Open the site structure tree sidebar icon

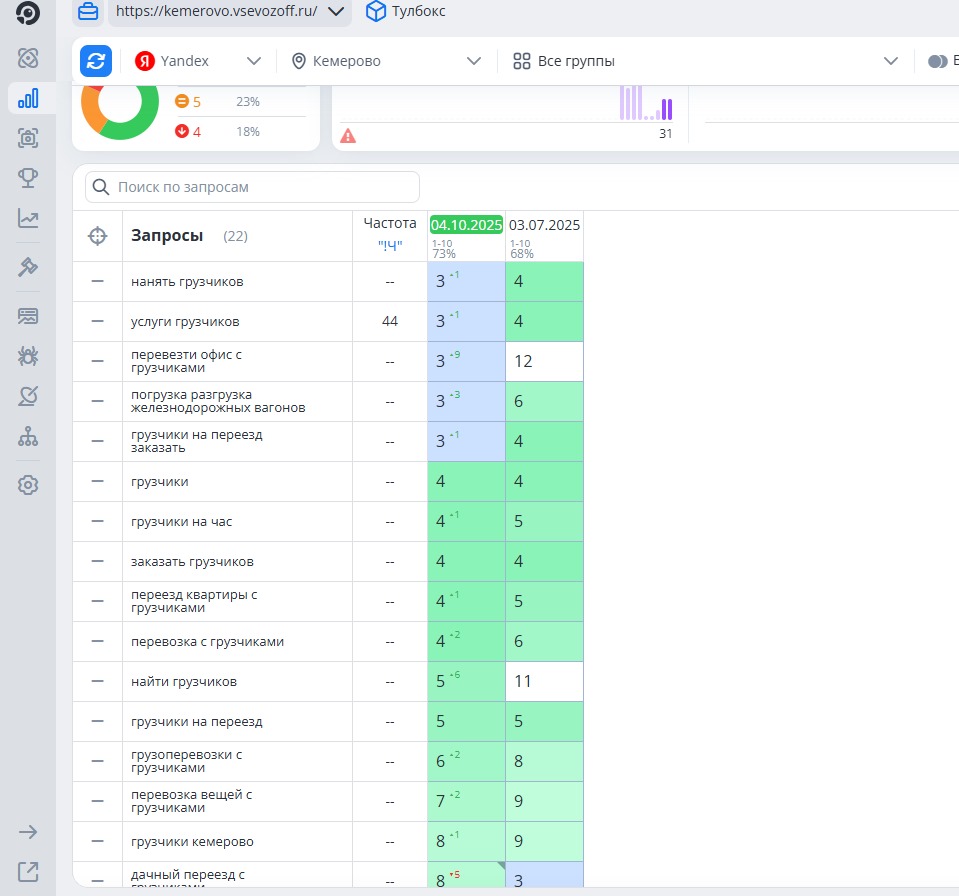[x=28, y=437]
